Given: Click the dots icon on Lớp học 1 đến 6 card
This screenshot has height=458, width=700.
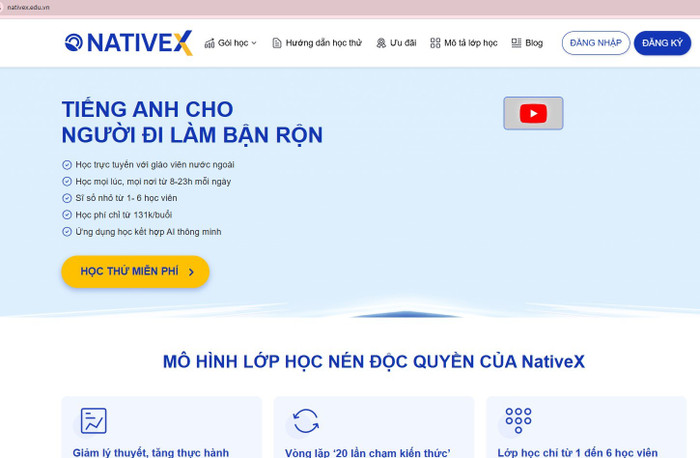Looking at the screenshot, I should [x=518, y=421].
